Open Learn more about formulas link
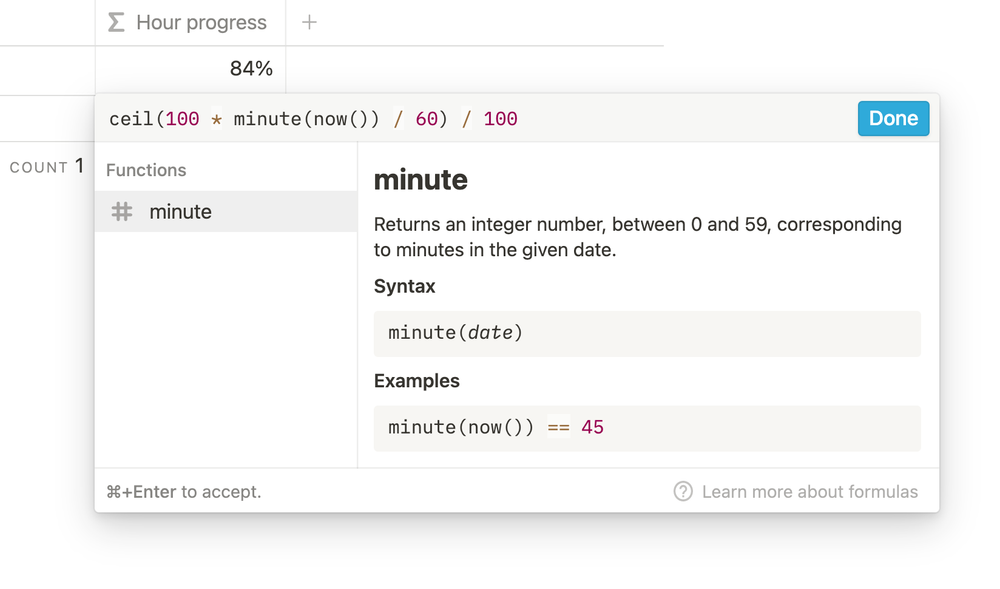The image size is (1000, 589). click(809, 491)
